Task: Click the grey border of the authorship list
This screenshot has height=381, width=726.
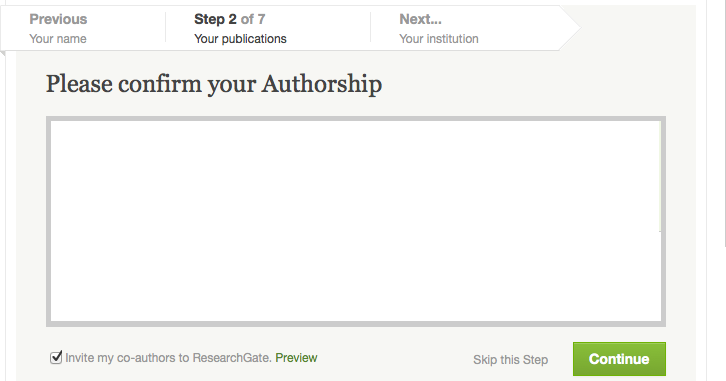Action: pyautogui.click(x=356, y=119)
